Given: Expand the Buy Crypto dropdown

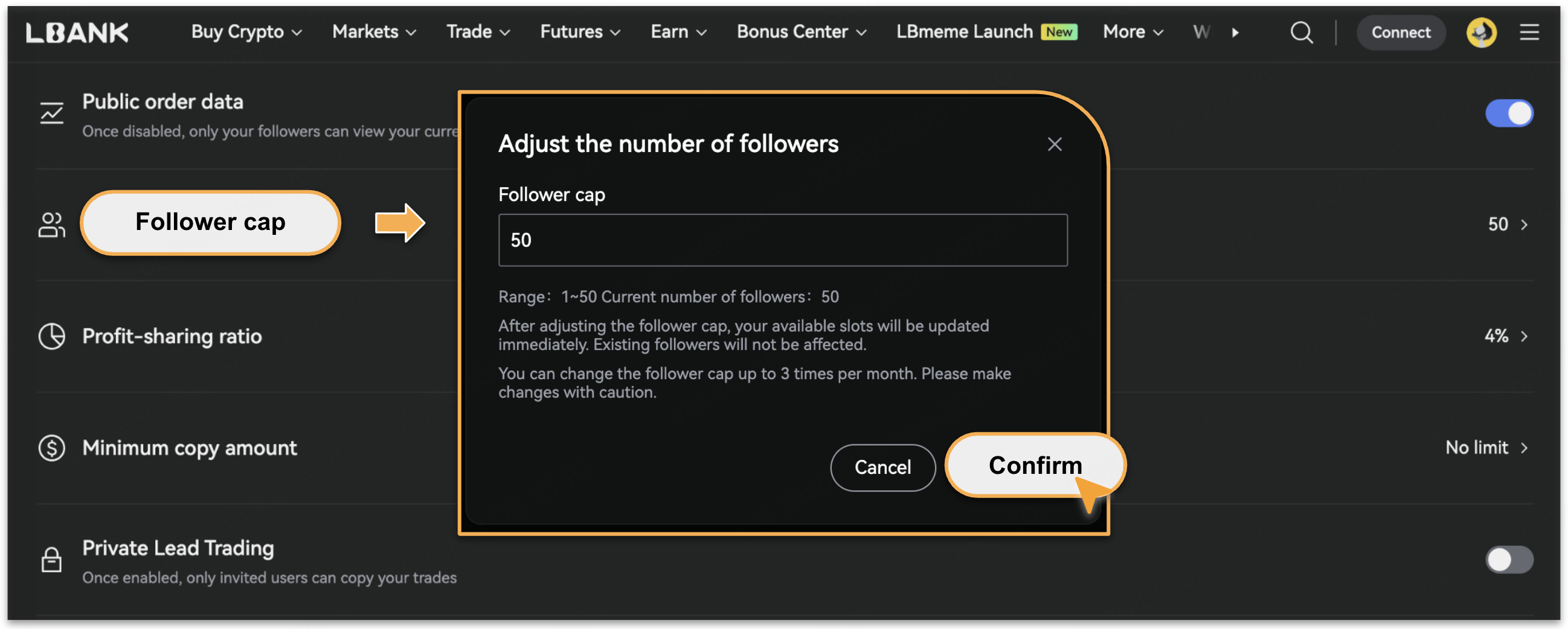Looking at the screenshot, I should click(x=246, y=32).
